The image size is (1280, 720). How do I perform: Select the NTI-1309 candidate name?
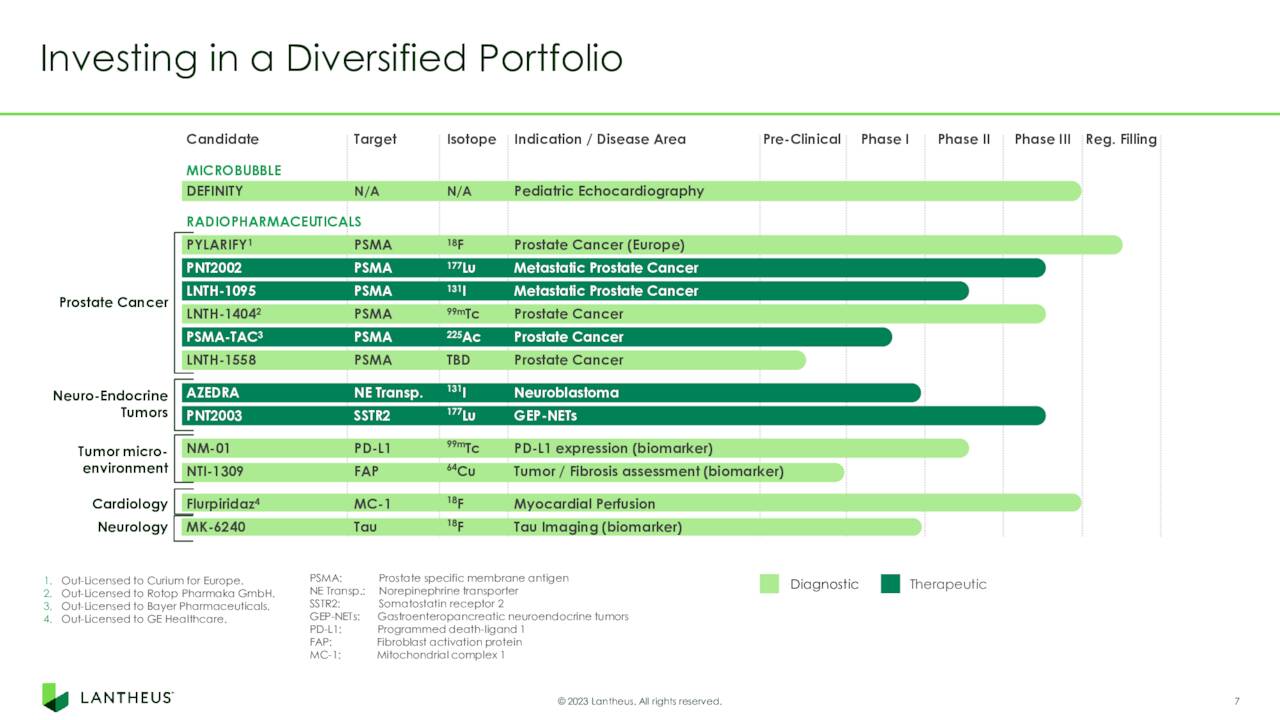(215, 472)
